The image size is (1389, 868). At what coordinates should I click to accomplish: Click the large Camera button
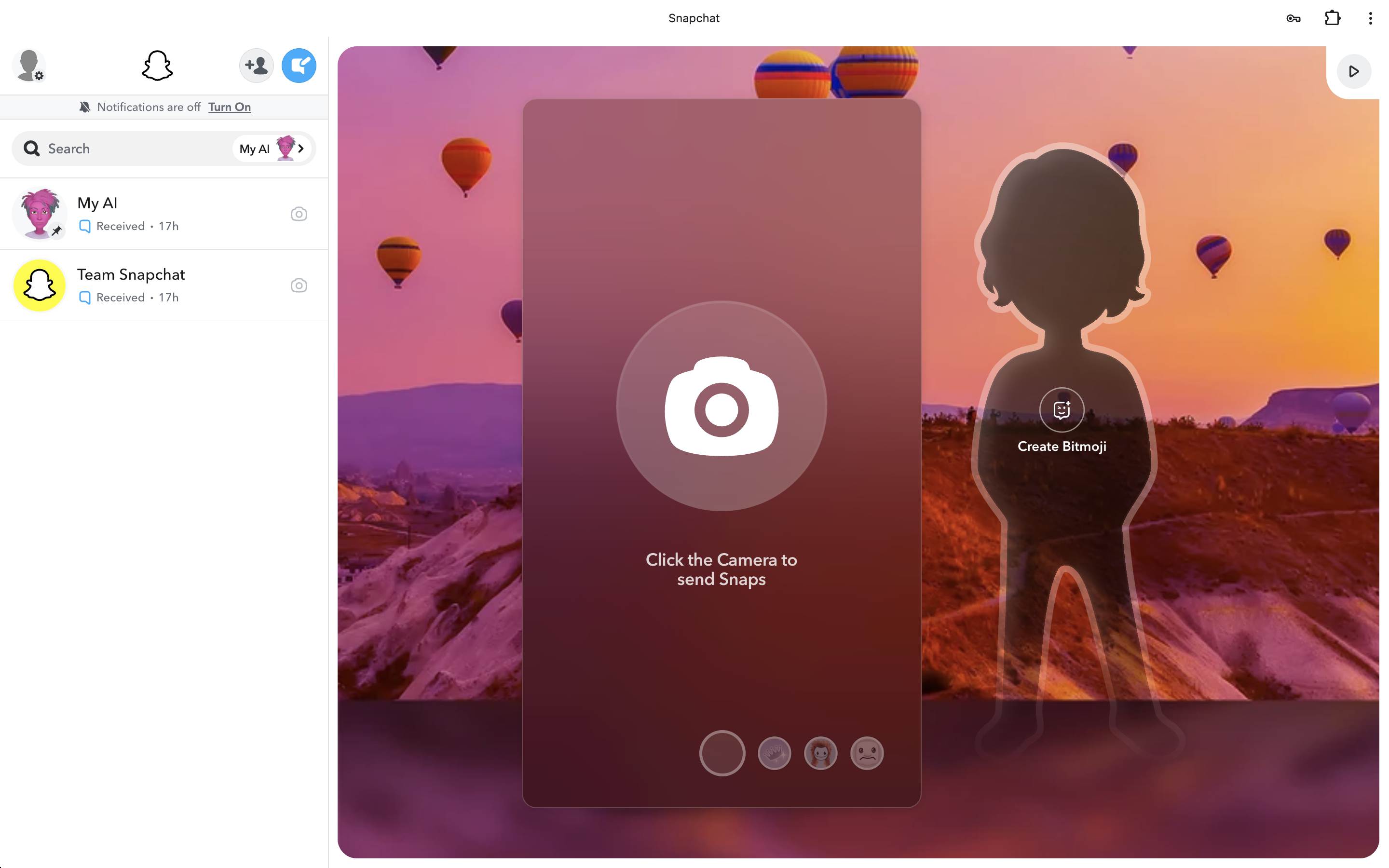[x=722, y=406]
